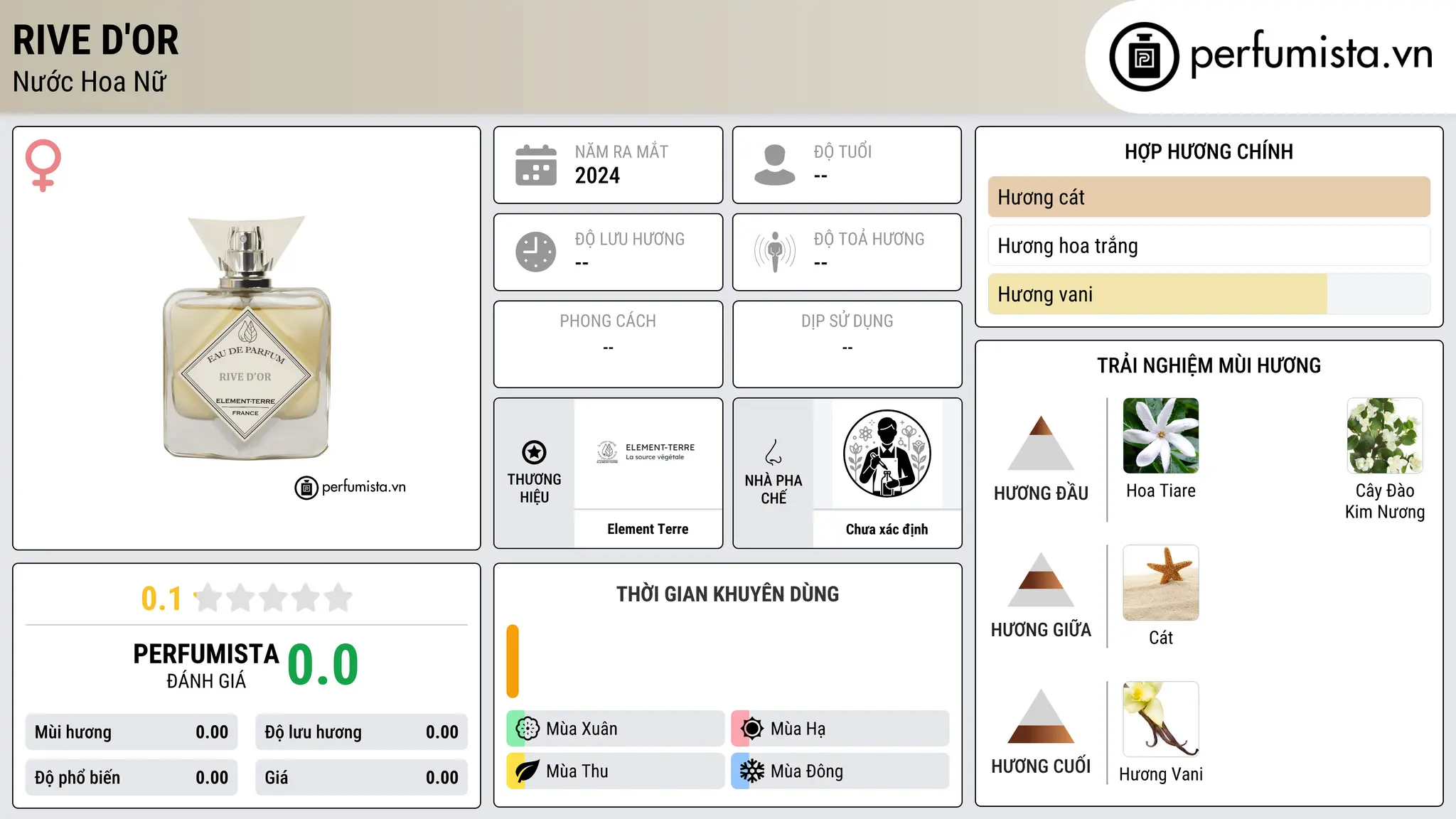This screenshot has height=819, width=1456.
Task: Click the Hương hoa trắng accord bar
Action: pos(1209,246)
